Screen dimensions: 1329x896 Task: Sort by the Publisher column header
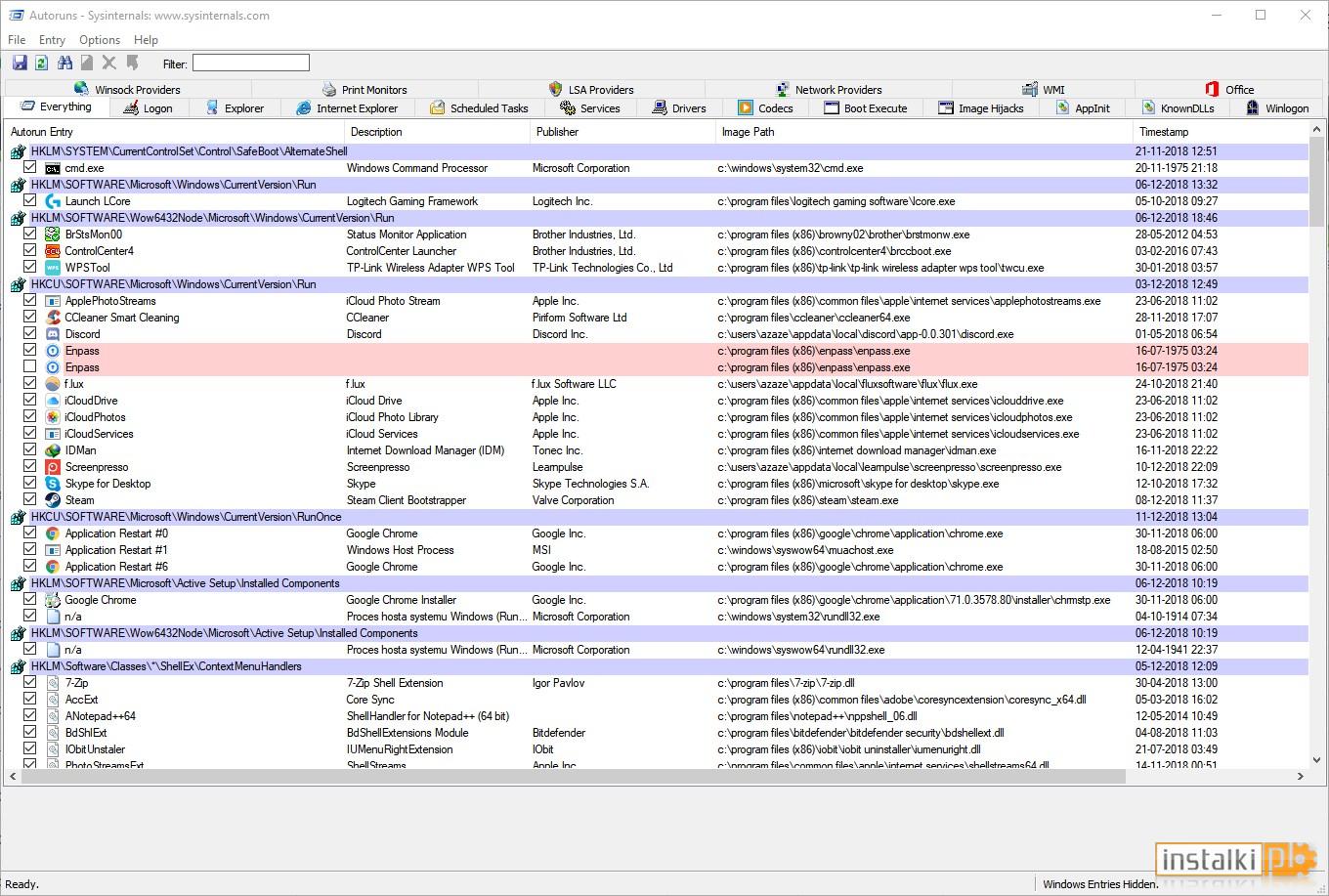[x=623, y=132]
